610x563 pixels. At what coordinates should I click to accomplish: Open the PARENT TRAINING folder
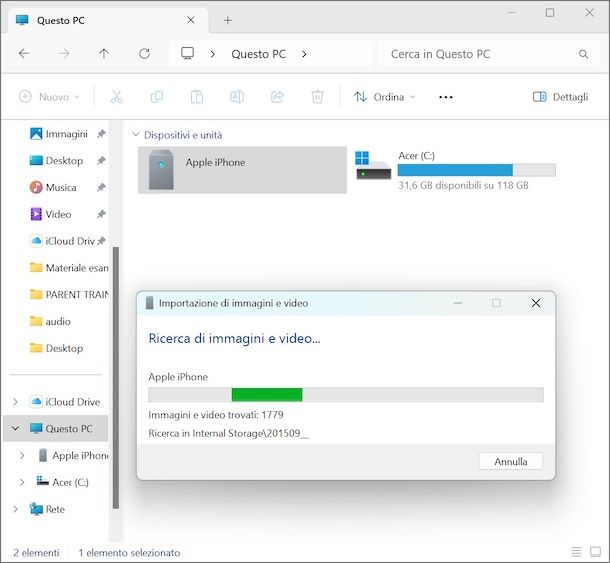click(69, 295)
